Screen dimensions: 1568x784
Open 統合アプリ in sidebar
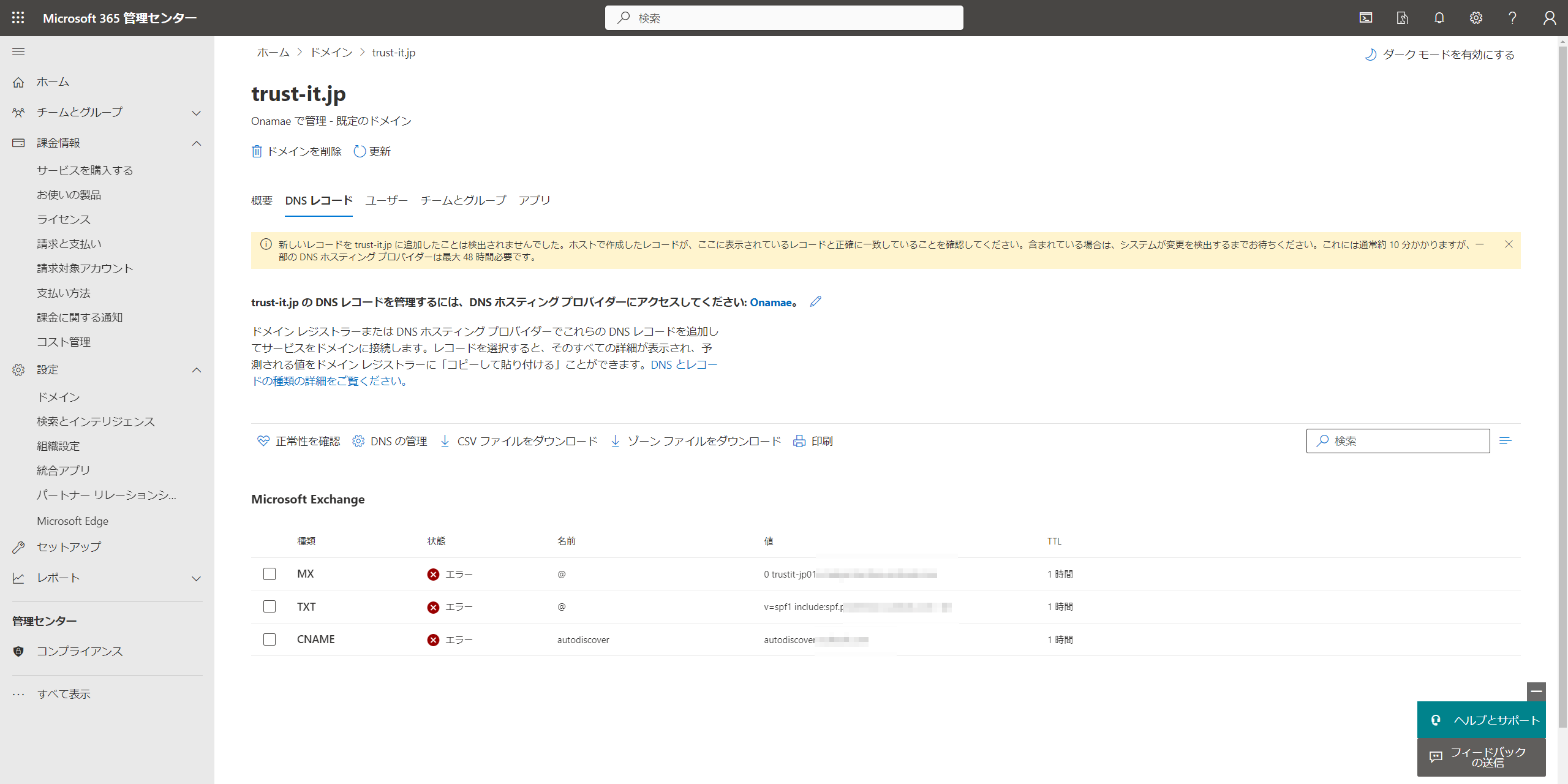coord(64,470)
